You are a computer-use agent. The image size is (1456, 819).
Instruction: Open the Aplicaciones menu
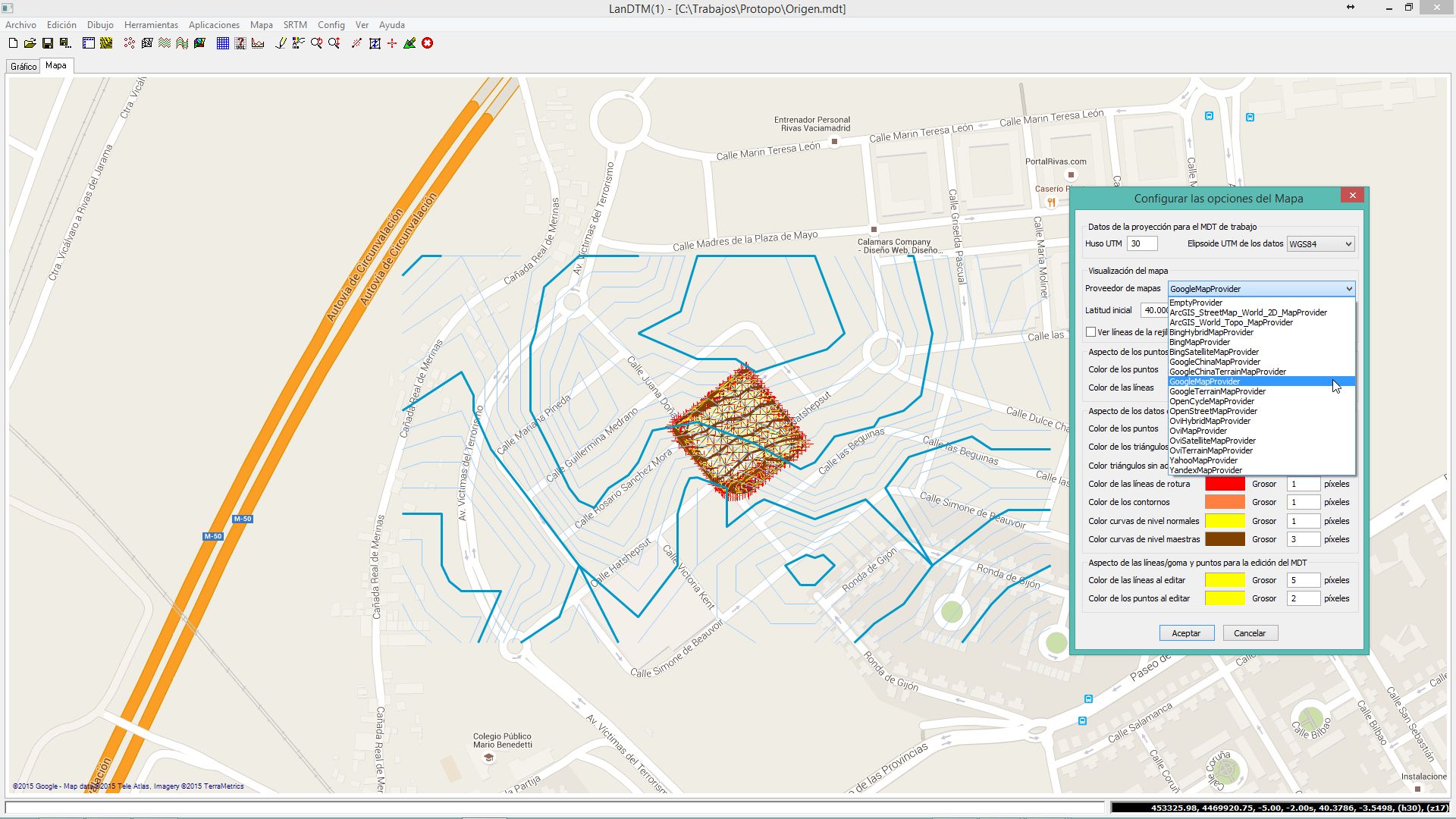click(214, 25)
